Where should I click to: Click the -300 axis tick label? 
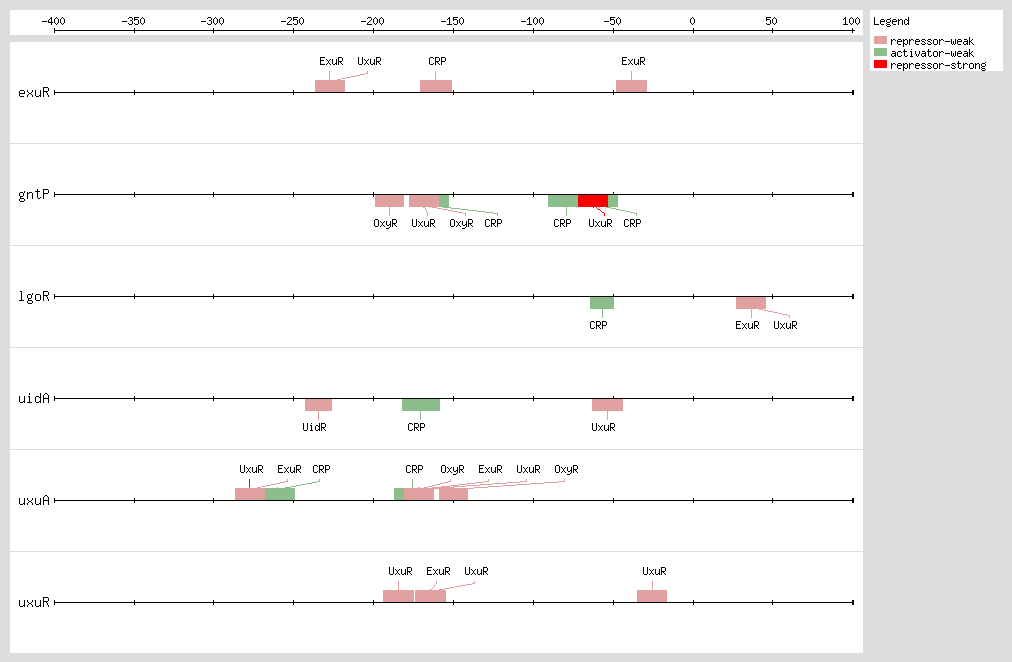coord(212,21)
